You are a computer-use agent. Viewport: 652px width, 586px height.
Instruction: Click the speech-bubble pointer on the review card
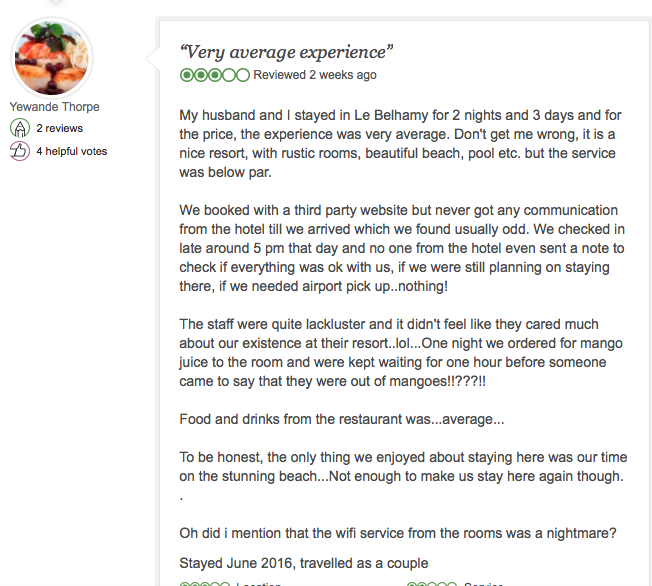pyautogui.click(x=154, y=62)
